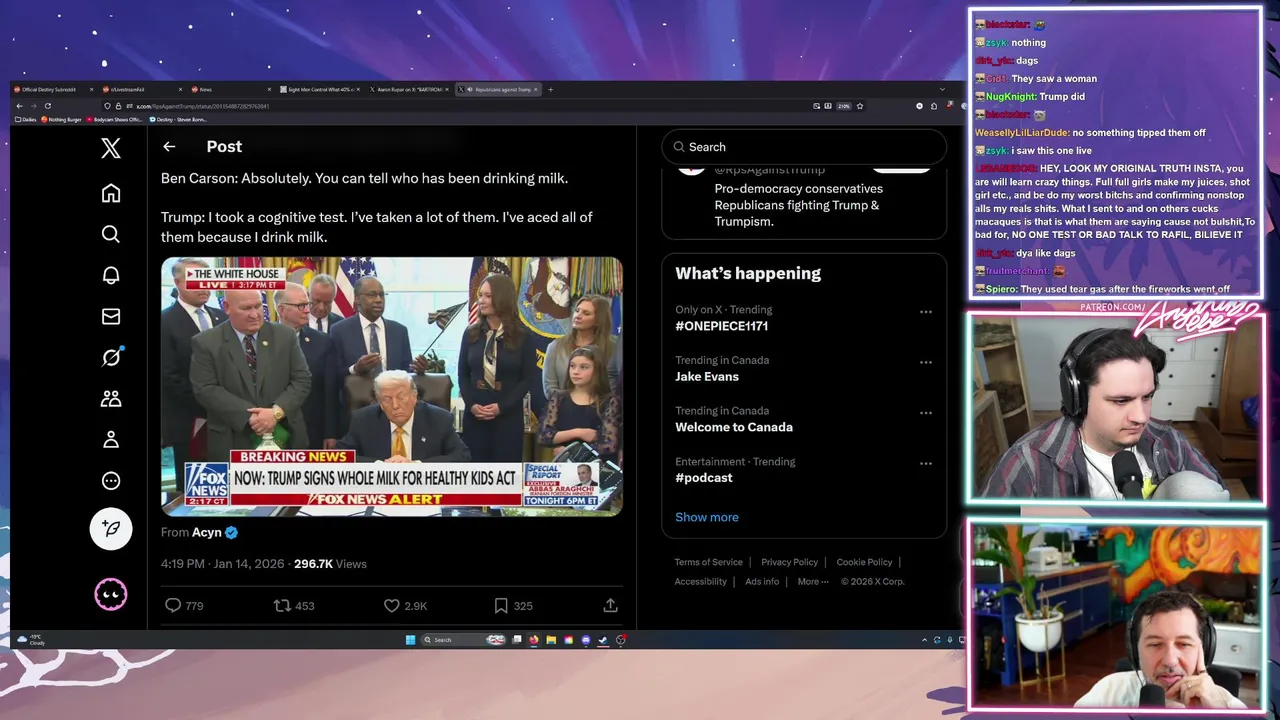This screenshot has width=1280, height=720.
Task: Open the Welcome to Canada trend
Action: click(734, 427)
